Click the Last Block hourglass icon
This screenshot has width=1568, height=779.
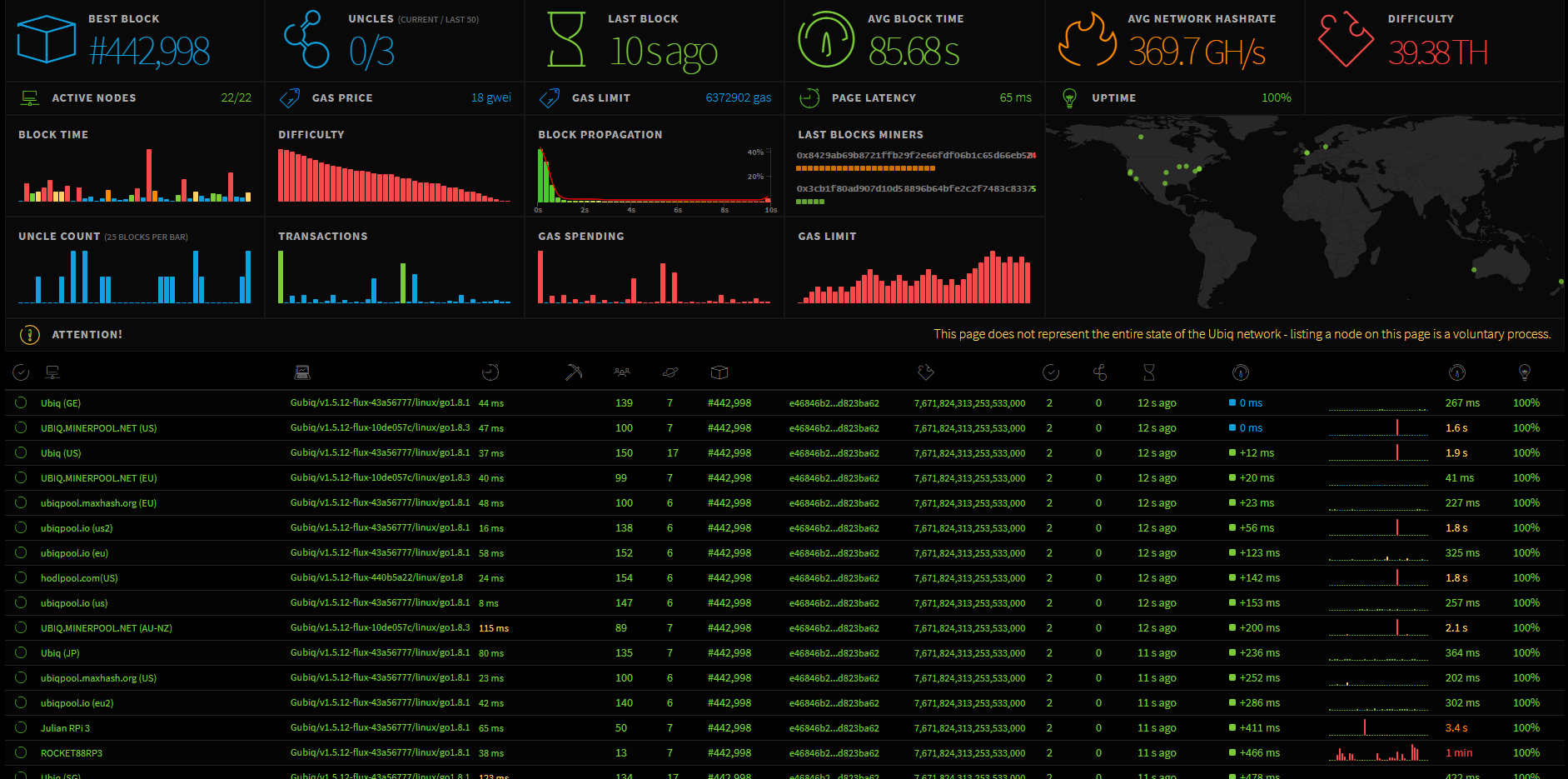pyautogui.click(x=566, y=39)
